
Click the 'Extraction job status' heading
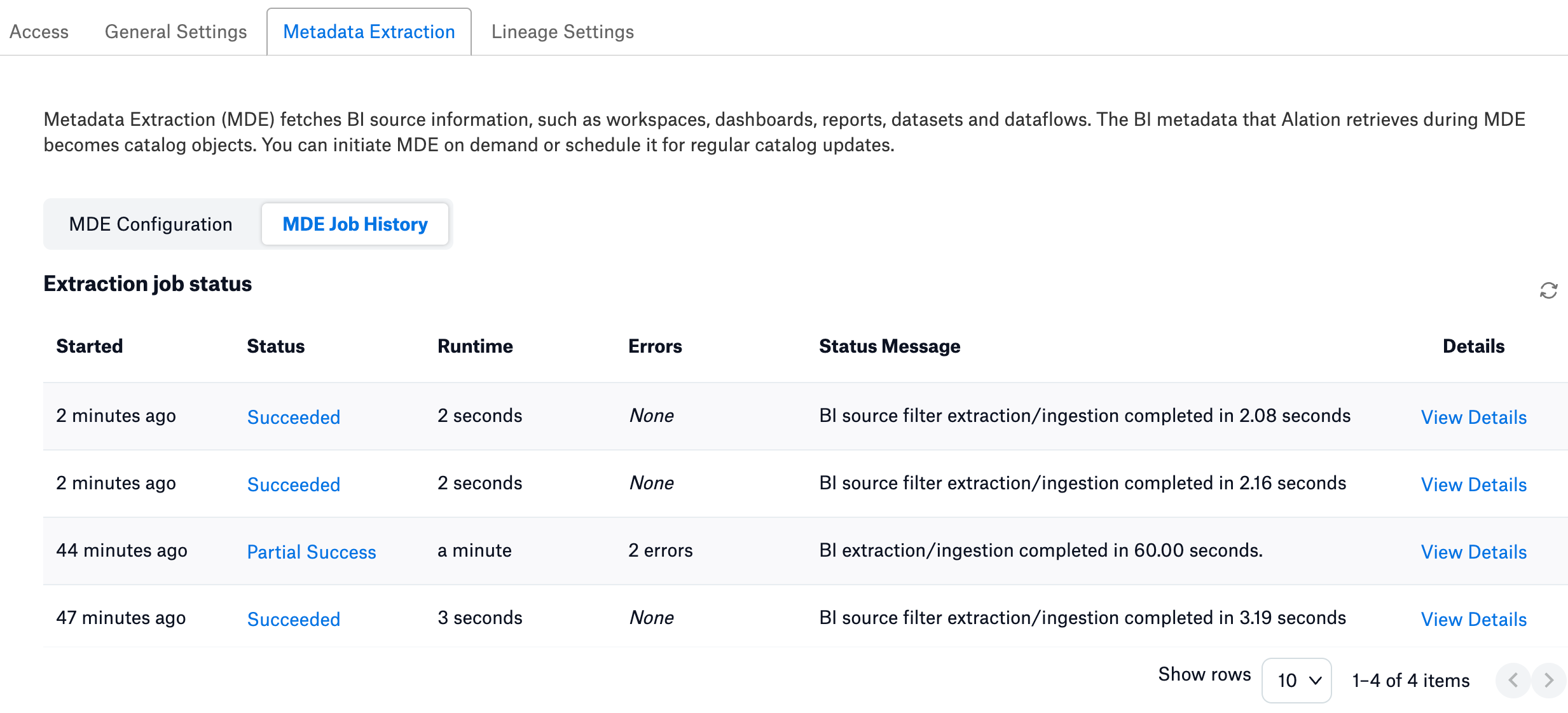tap(148, 283)
